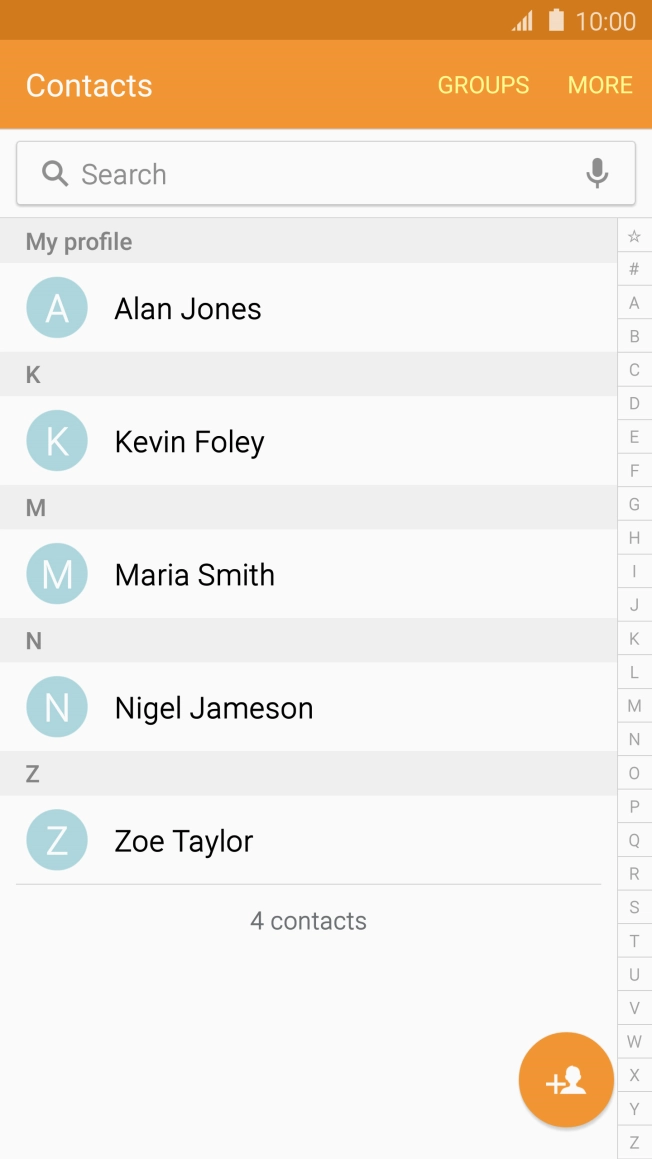
Task: Tap the microphone voice search icon
Action: (597, 173)
